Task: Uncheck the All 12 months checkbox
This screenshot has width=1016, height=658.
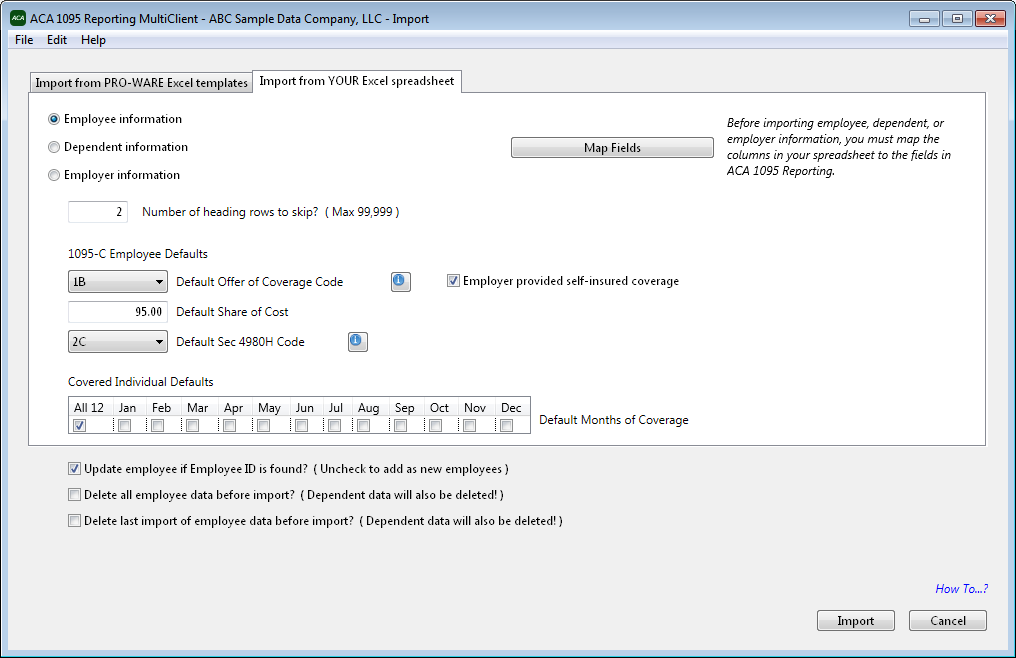Action: (79, 425)
